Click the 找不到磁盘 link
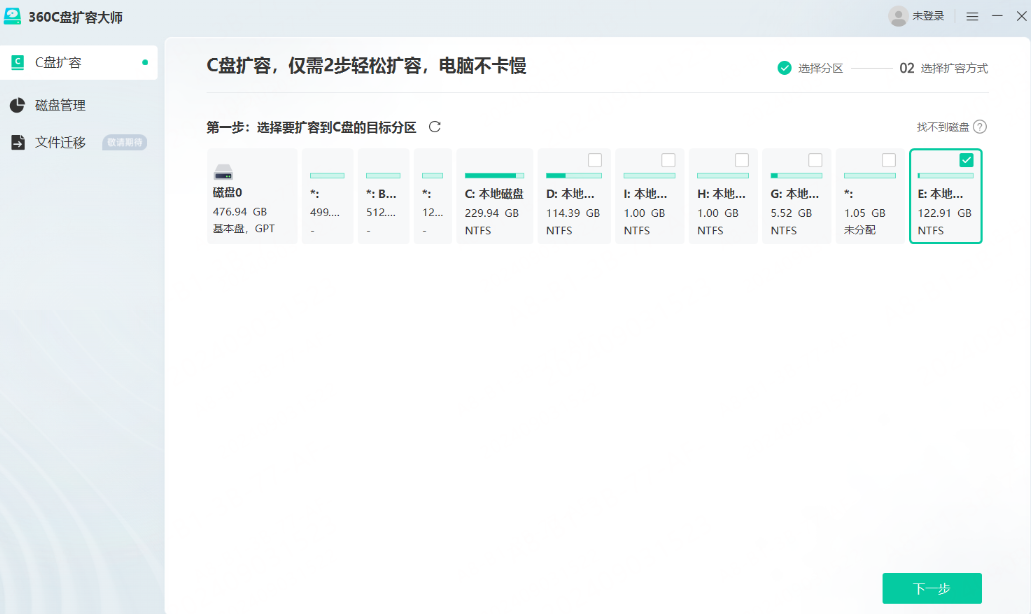Image resolution: width=1031 pixels, height=614 pixels. coord(943,127)
